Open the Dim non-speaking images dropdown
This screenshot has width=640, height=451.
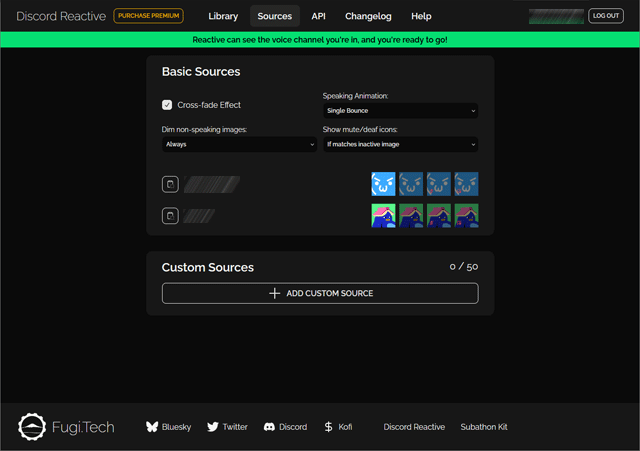[239, 144]
